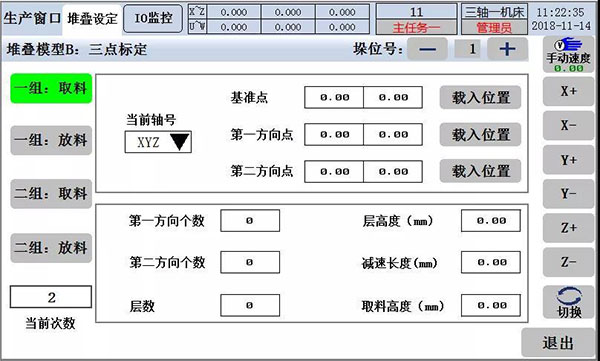The width and height of the screenshot is (600, 361).
Task: Open the 生产窗口 tab
Action: (x=32, y=18)
